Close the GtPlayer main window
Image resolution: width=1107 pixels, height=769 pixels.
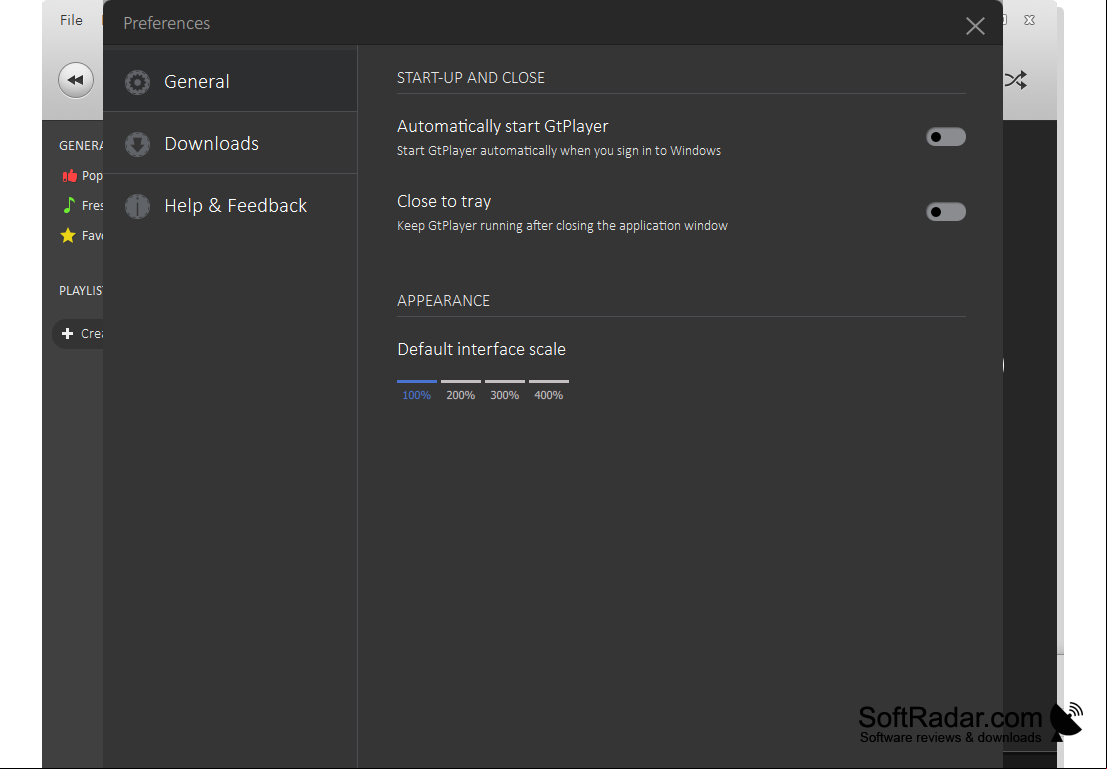coord(1029,20)
